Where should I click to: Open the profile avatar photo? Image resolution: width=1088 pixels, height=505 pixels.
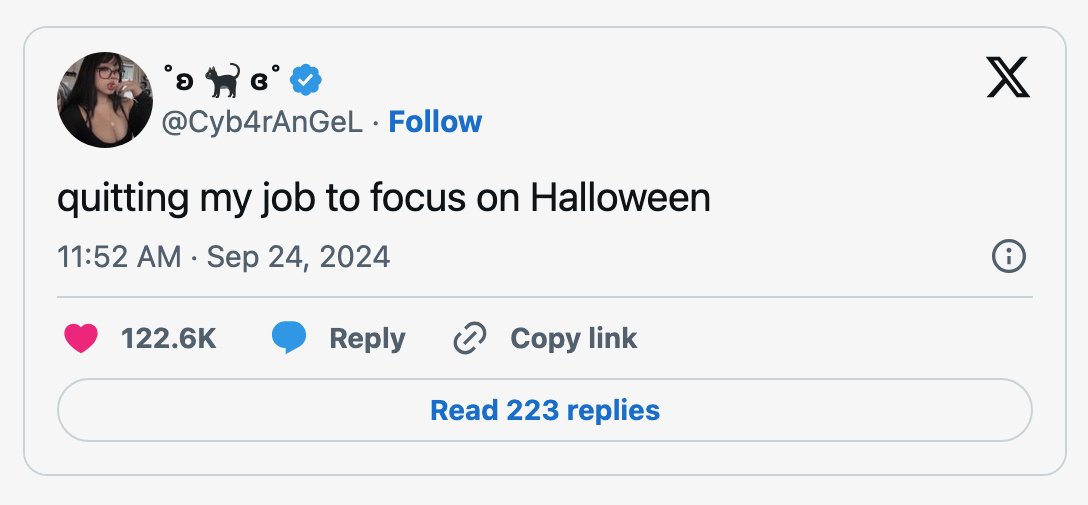click(105, 100)
